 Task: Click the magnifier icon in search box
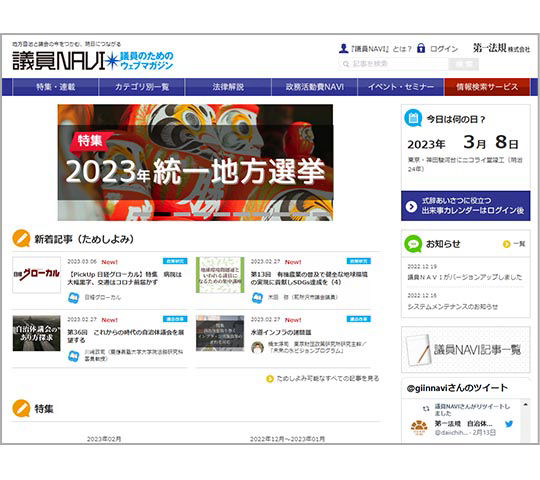(x=346, y=64)
